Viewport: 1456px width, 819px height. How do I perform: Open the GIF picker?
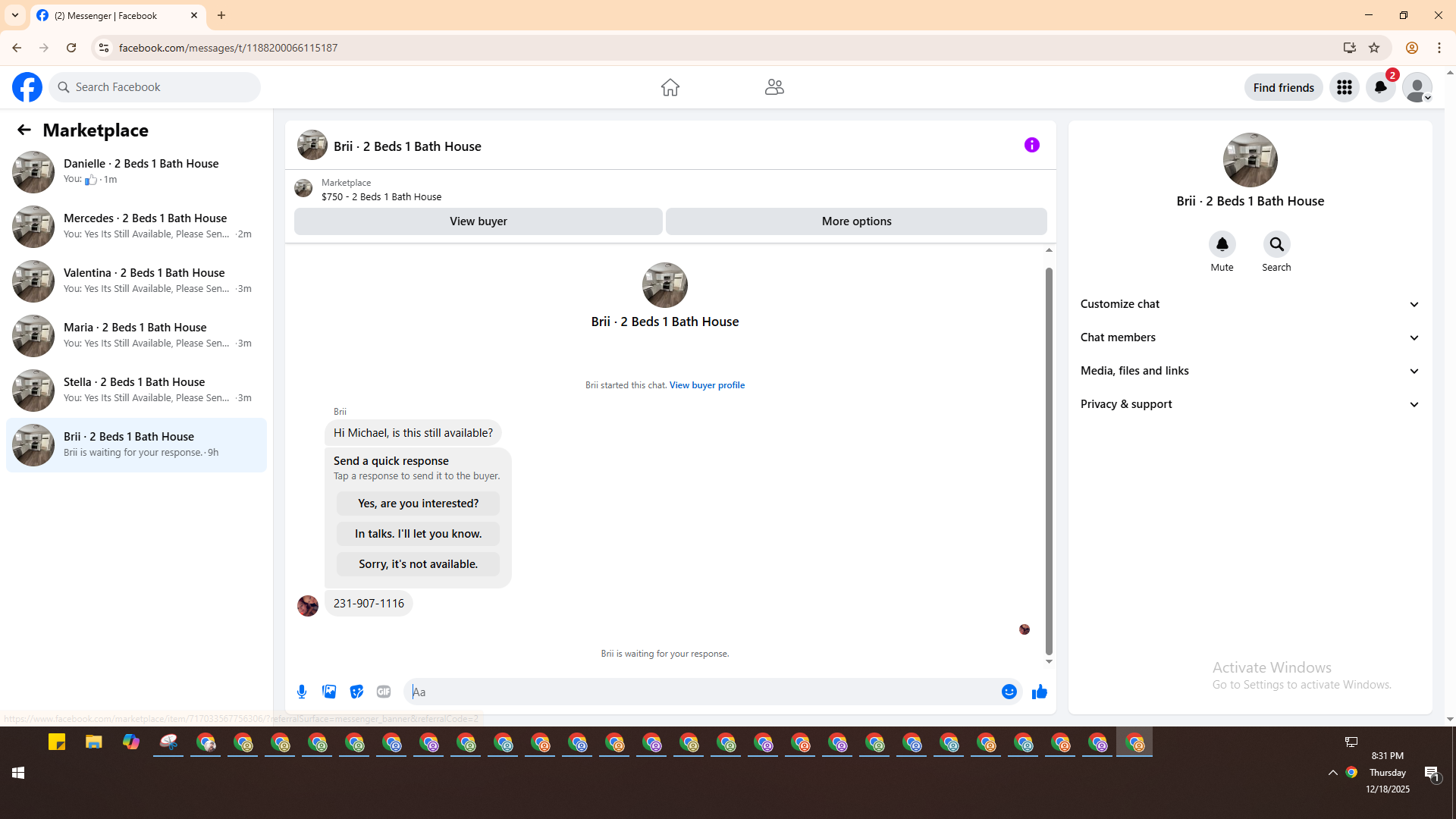(x=384, y=692)
